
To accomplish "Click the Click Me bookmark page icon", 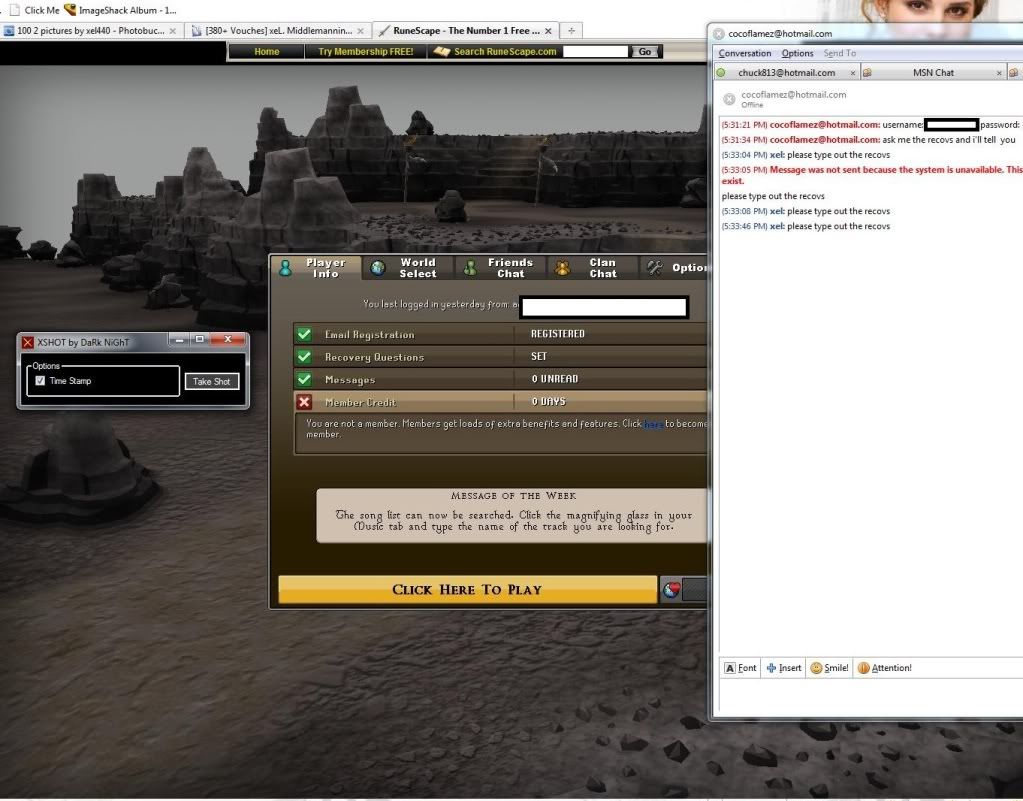I will [14, 10].
